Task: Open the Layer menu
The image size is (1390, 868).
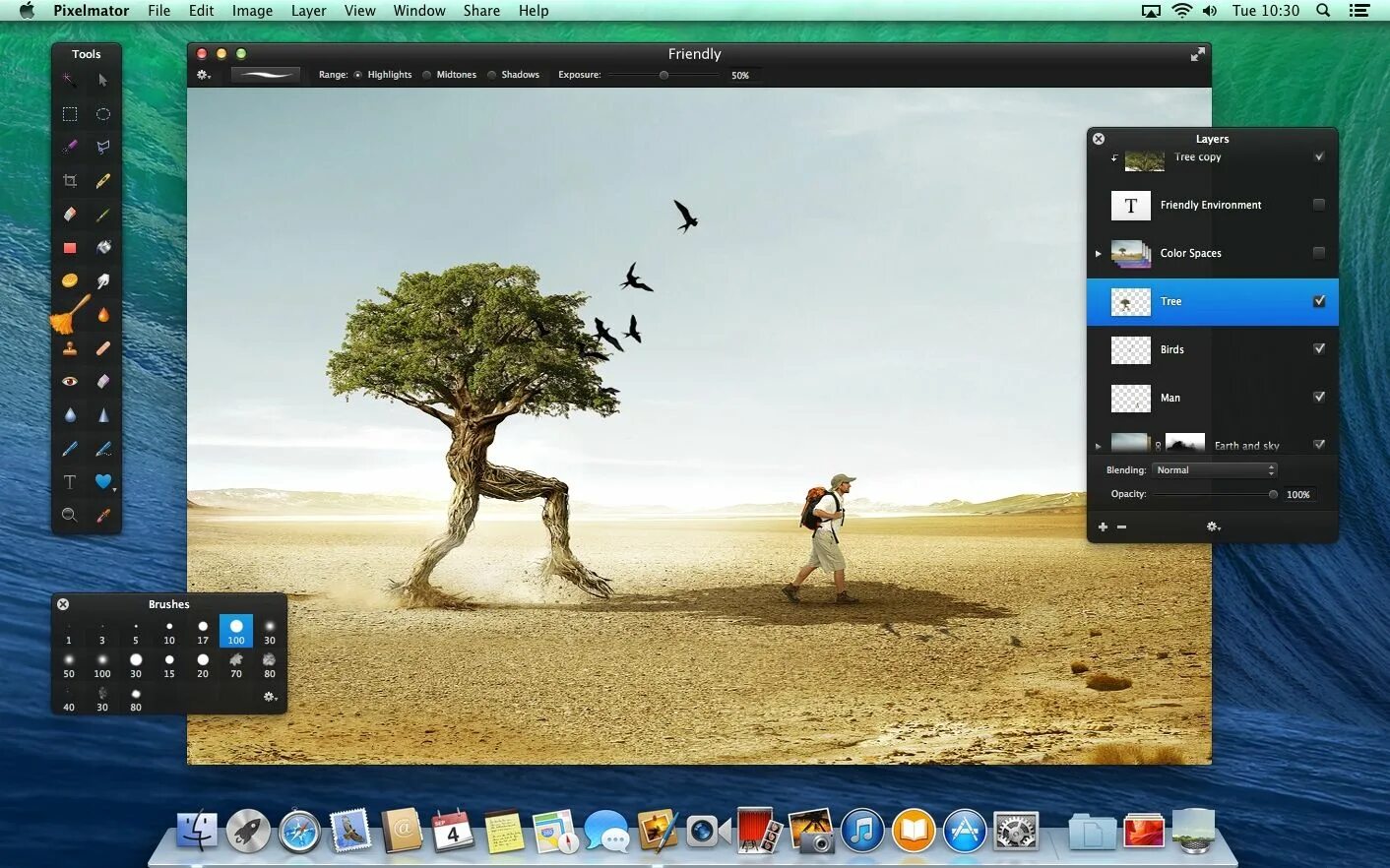Action: [308, 11]
